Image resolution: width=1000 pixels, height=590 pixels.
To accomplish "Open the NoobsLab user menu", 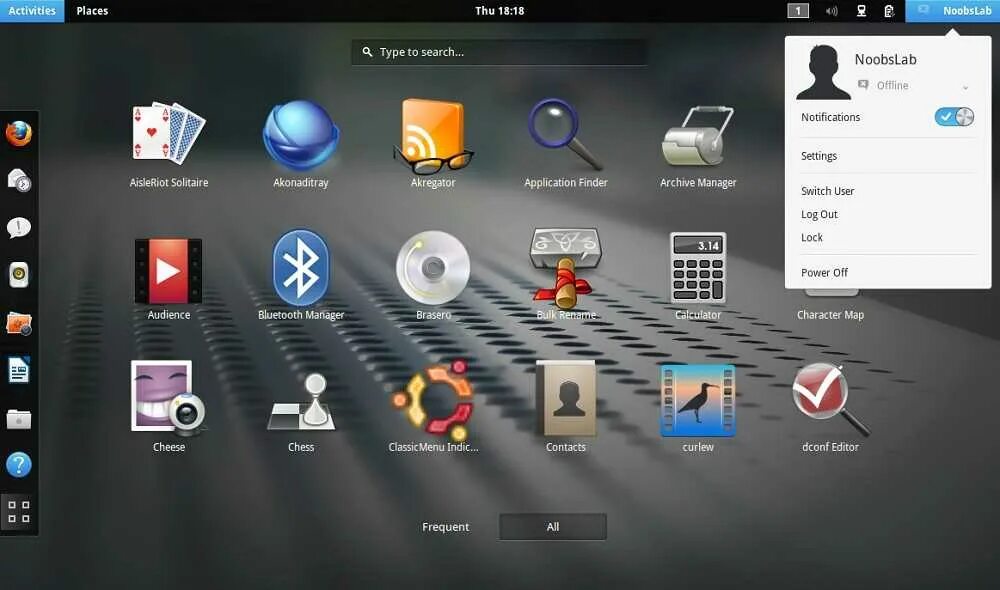I will coord(953,11).
